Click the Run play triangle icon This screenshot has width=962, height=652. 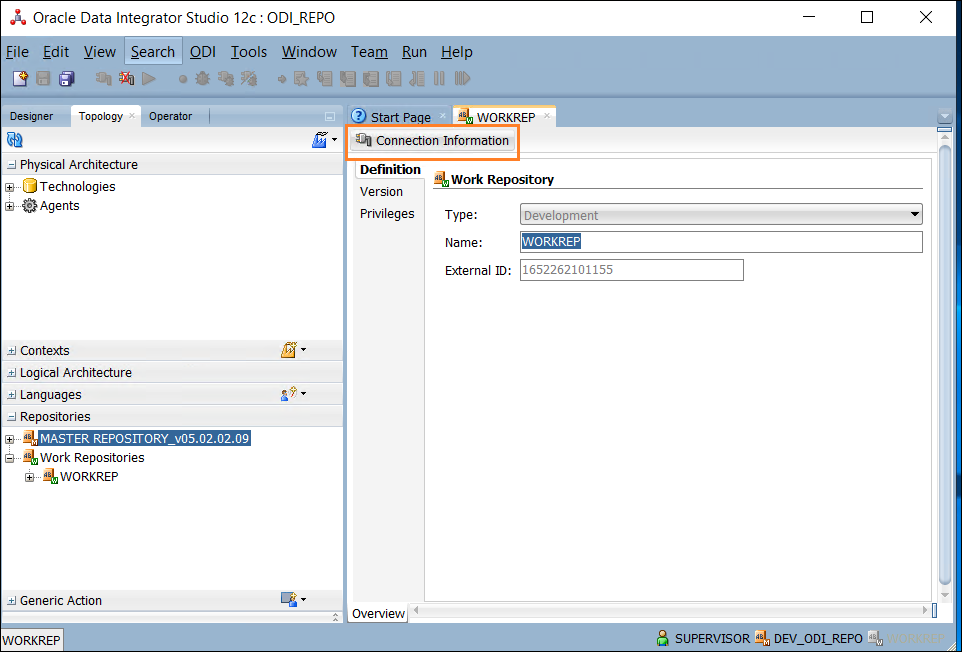(x=149, y=79)
